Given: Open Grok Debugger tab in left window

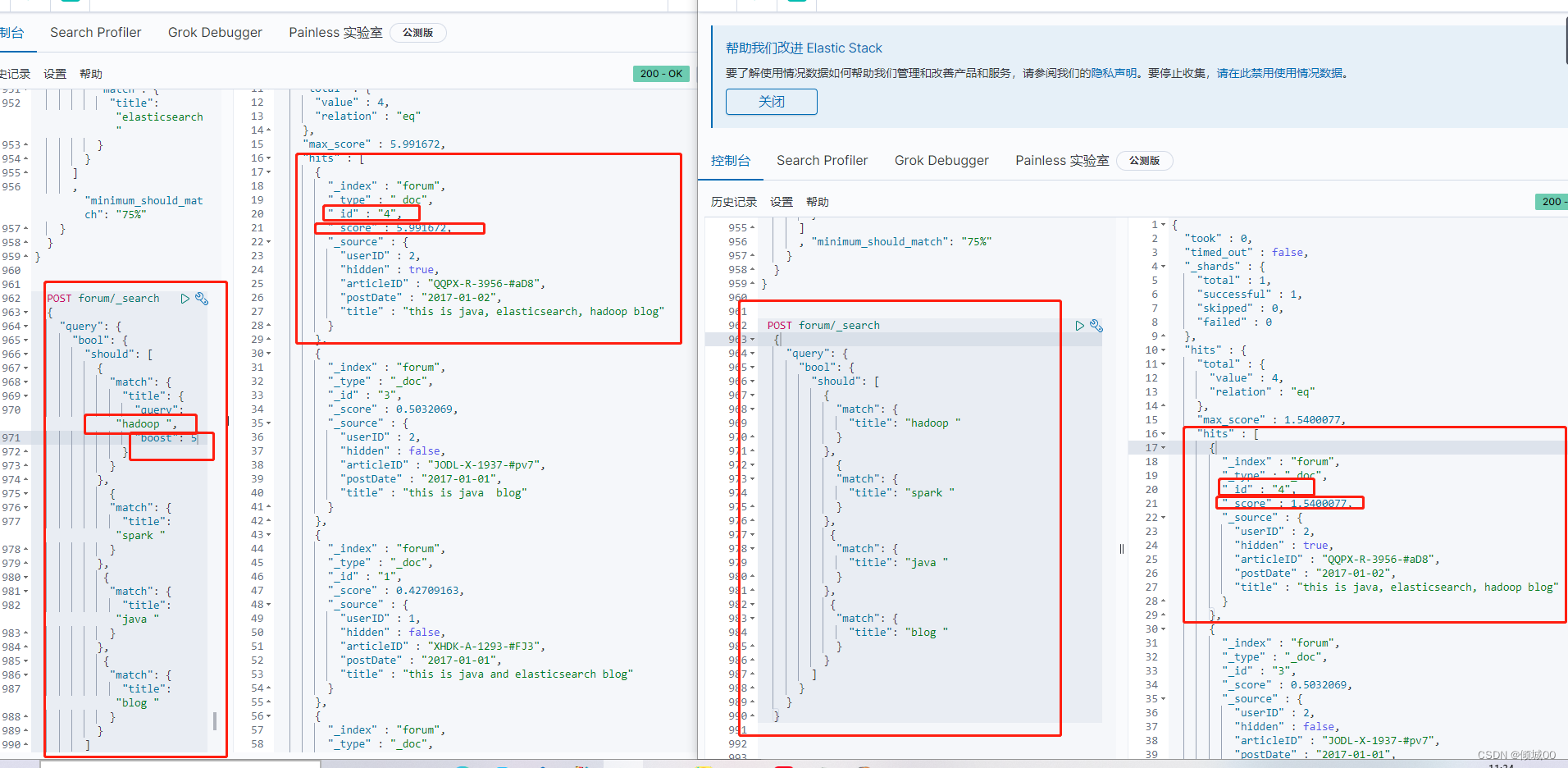Looking at the screenshot, I should (x=215, y=32).
